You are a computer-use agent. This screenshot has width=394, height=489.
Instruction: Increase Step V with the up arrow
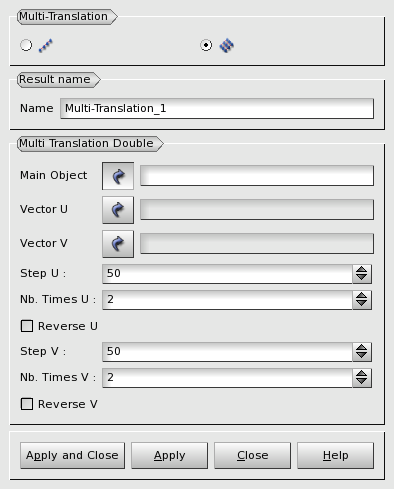362,347
